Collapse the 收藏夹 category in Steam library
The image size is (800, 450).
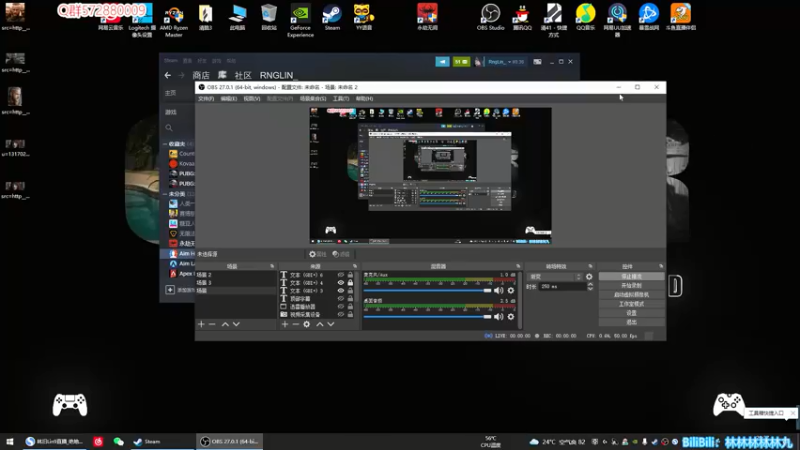pos(165,144)
